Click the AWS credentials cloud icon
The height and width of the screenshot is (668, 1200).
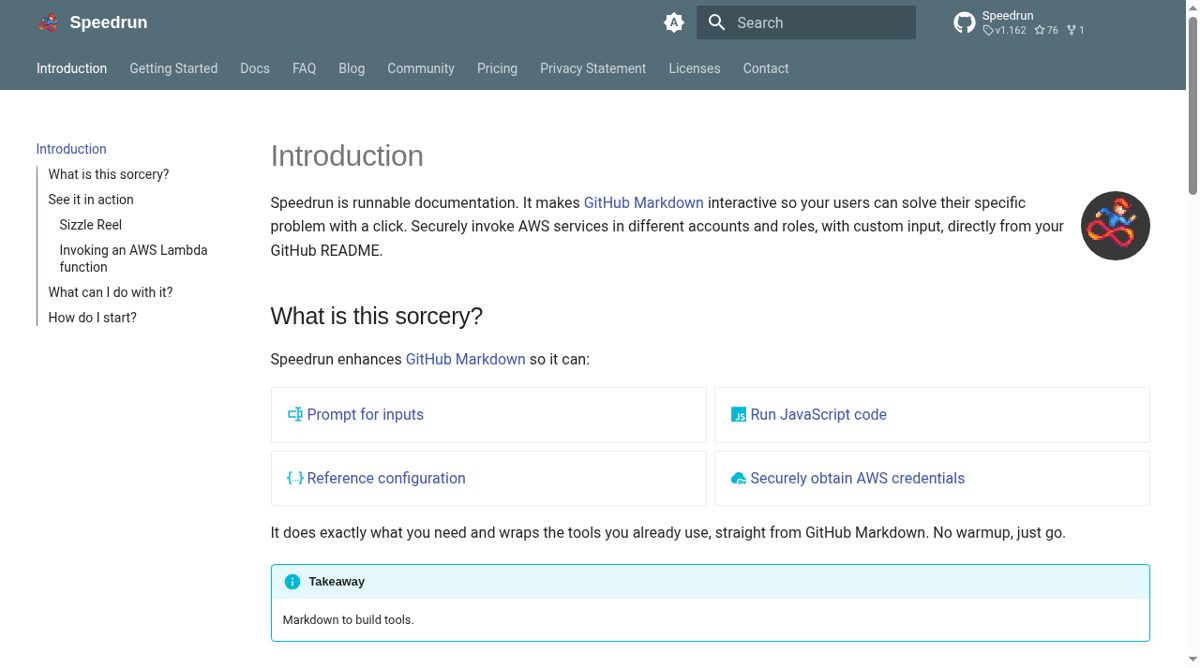pos(739,478)
